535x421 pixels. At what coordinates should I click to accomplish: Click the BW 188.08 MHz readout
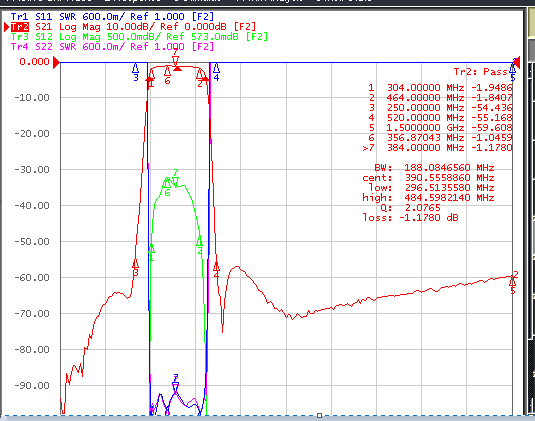point(434,168)
